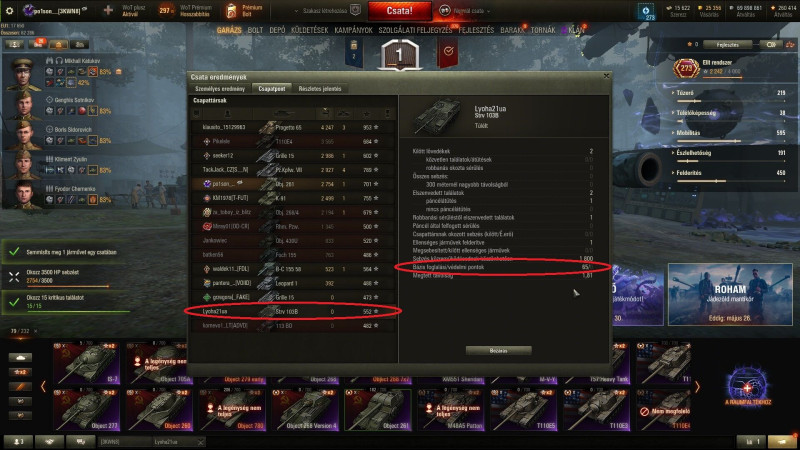Toggle the x2 bonus carousel filter
This screenshot has width=800, height=450.
pyautogui.click(x=20, y=372)
